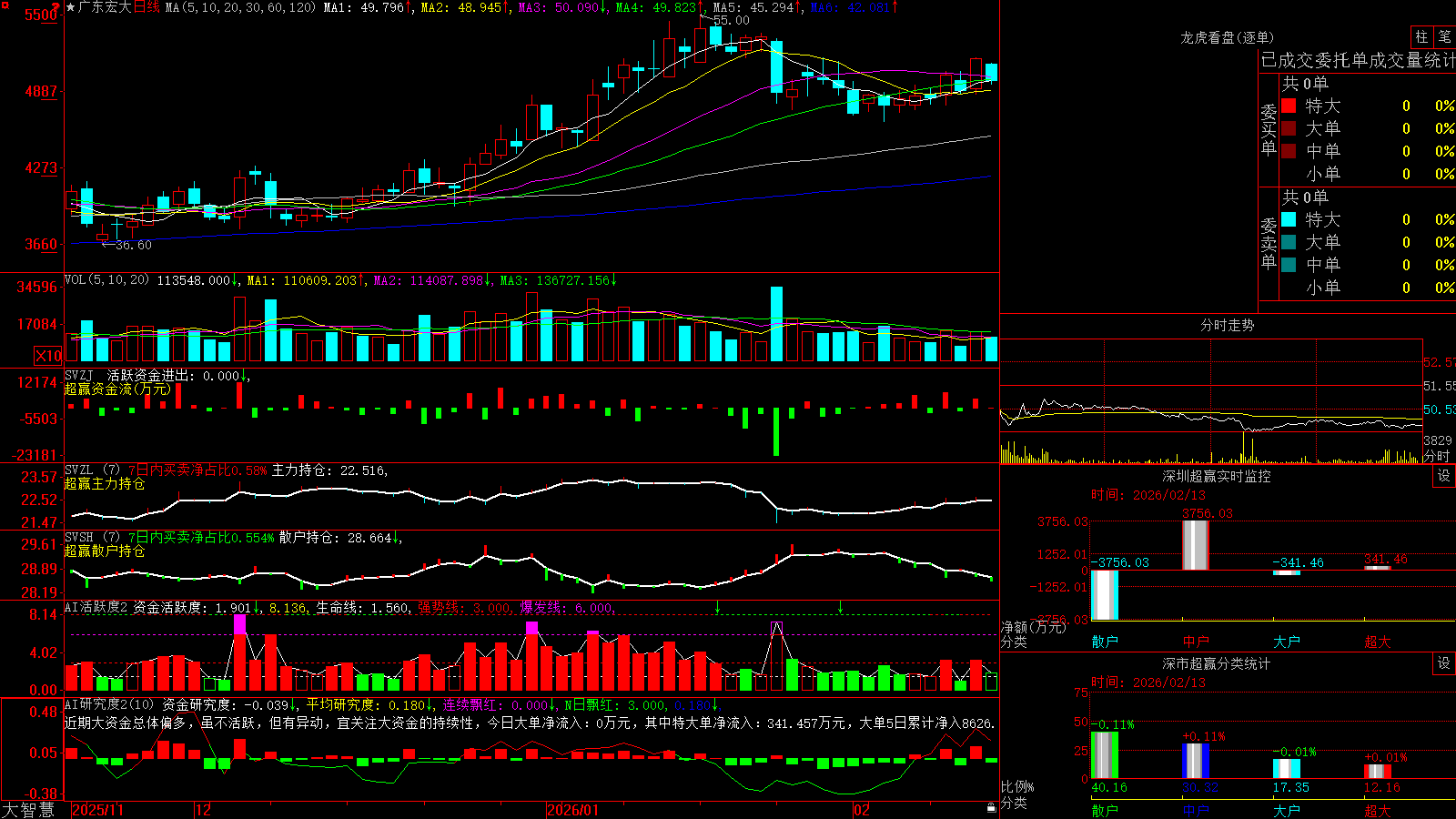The image size is (1456, 819).
Task: Click the 广东宏大 stock name
Action: 105,7
